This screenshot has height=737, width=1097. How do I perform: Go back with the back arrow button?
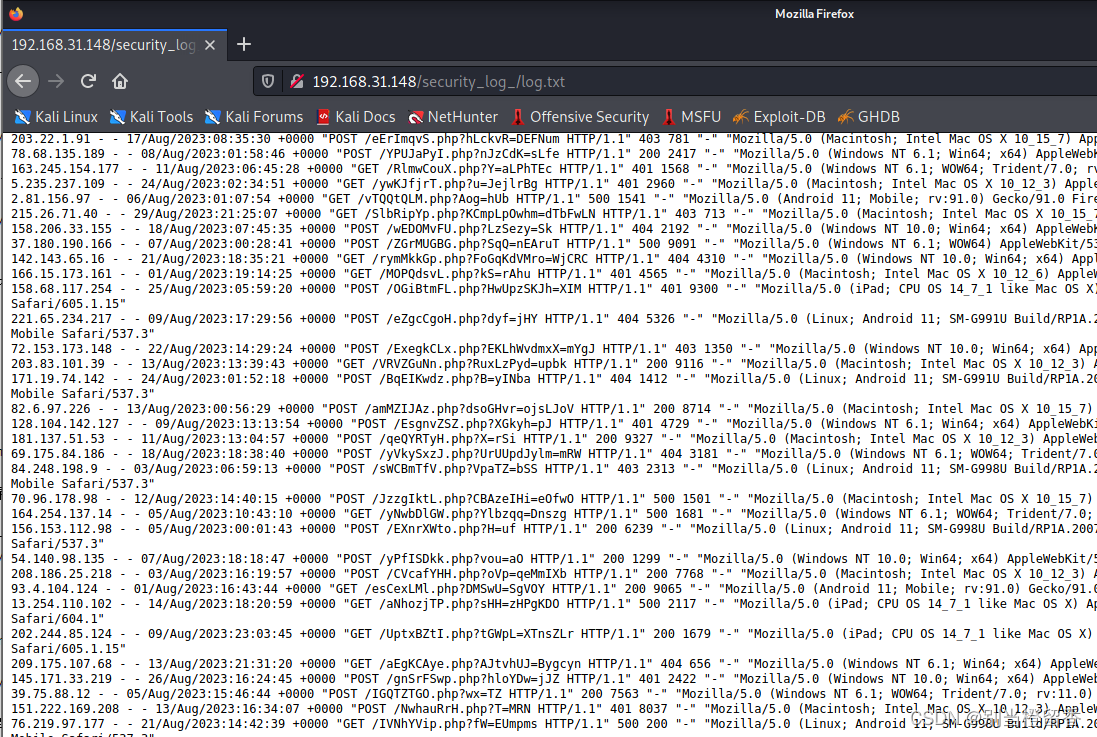[x=23, y=81]
